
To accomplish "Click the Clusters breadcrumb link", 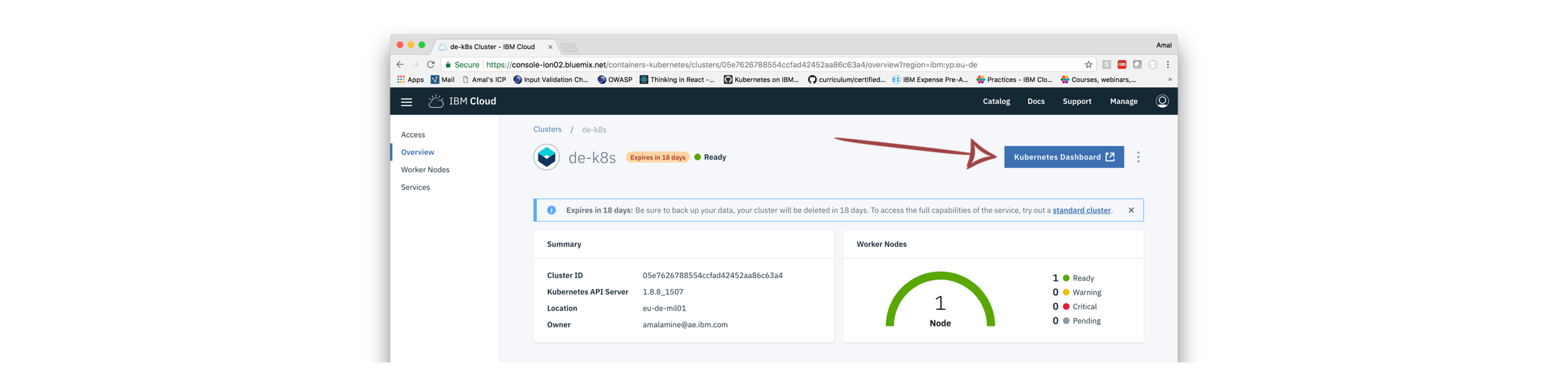I will [547, 129].
